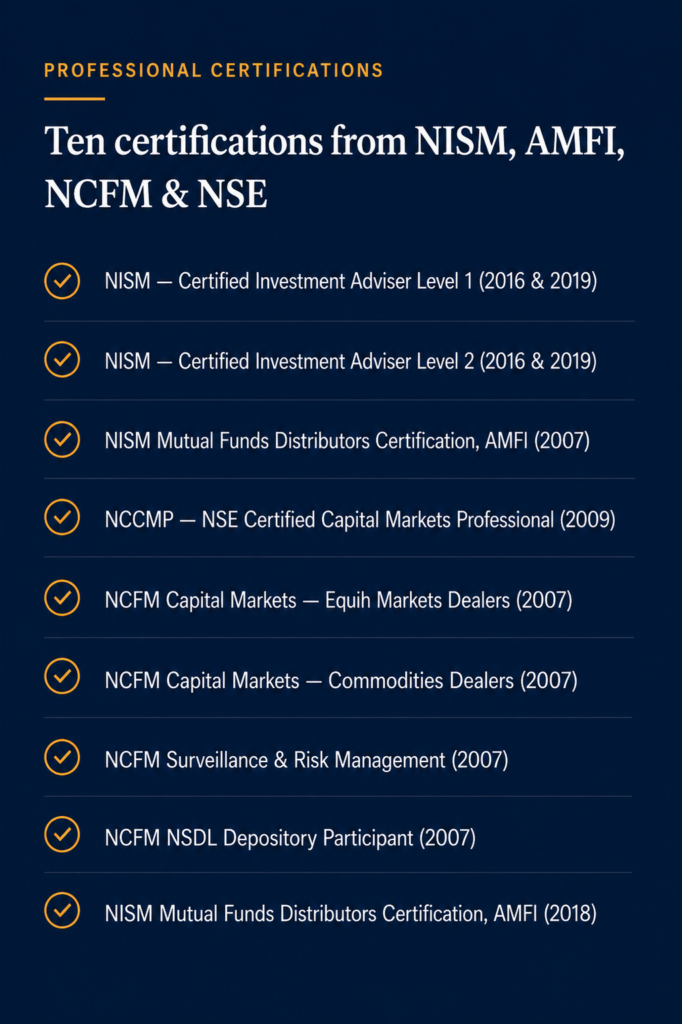The image size is (682, 1024).
Task: Click checkmark icon beside NCCMP entry
Action: click(x=62, y=517)
